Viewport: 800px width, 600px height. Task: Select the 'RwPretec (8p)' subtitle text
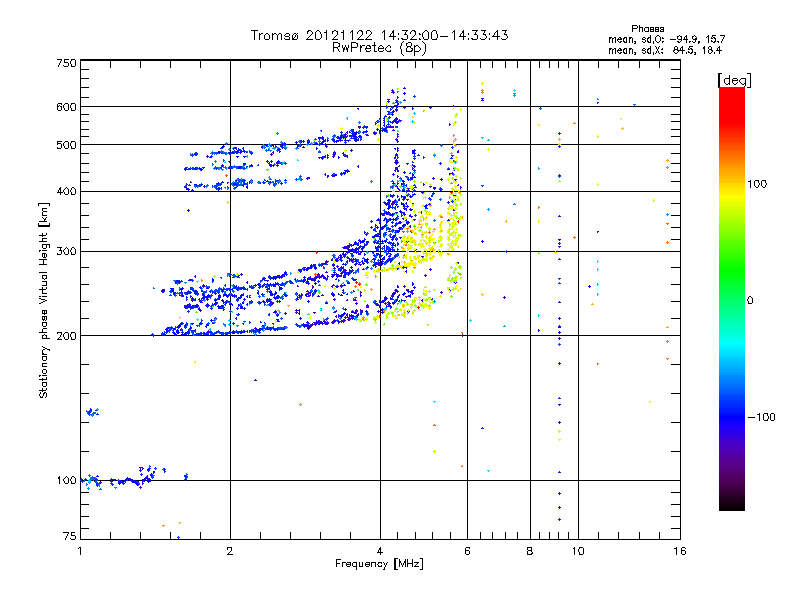coord(379,48)
